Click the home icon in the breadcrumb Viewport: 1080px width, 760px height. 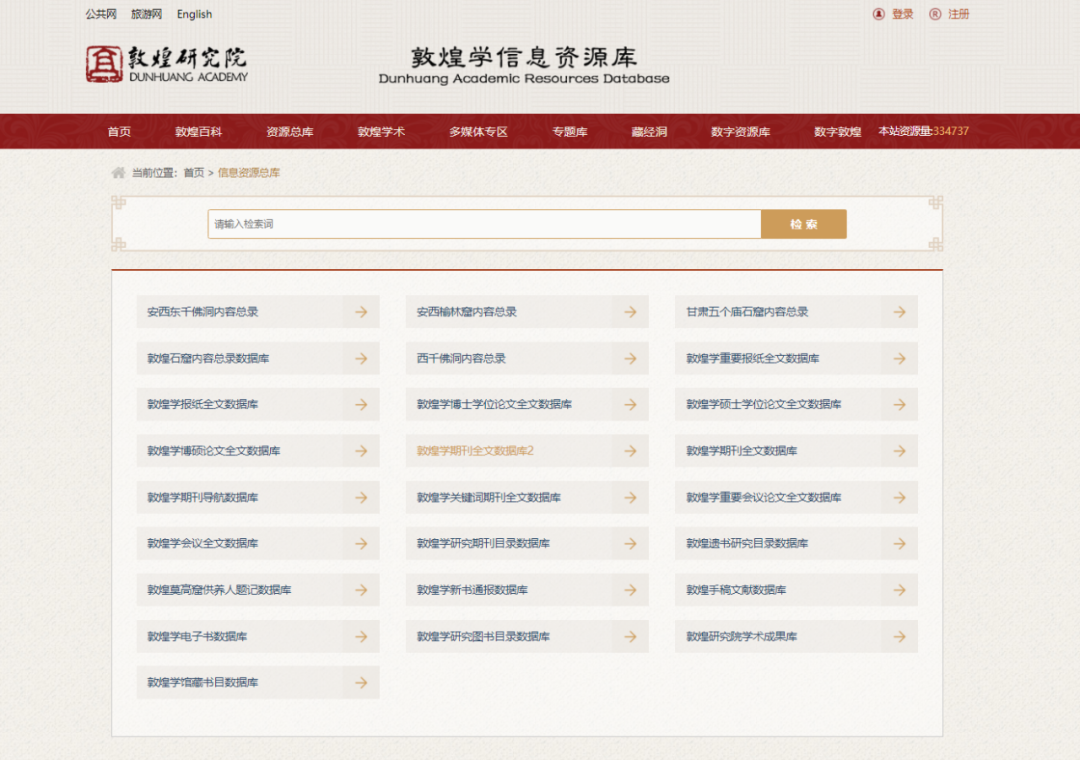tap(118, 172)
